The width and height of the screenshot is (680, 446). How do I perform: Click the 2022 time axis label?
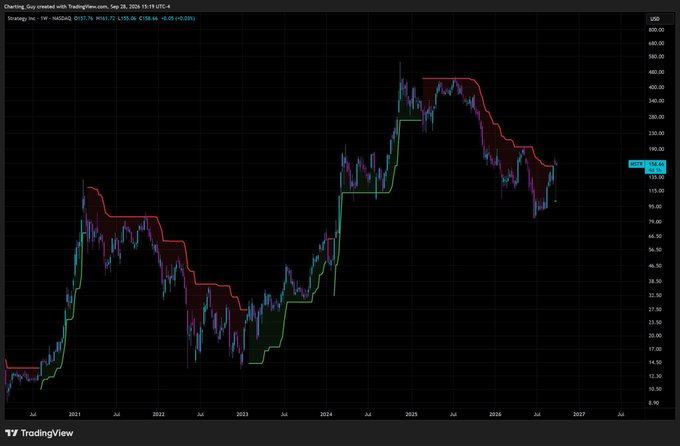[x=159, y=414]
